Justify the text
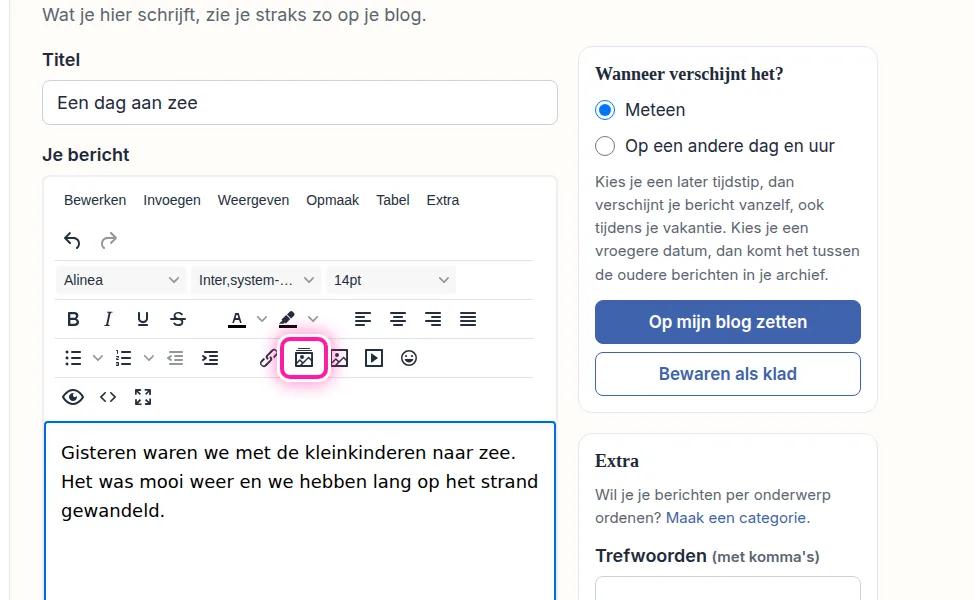 (468, 319)
